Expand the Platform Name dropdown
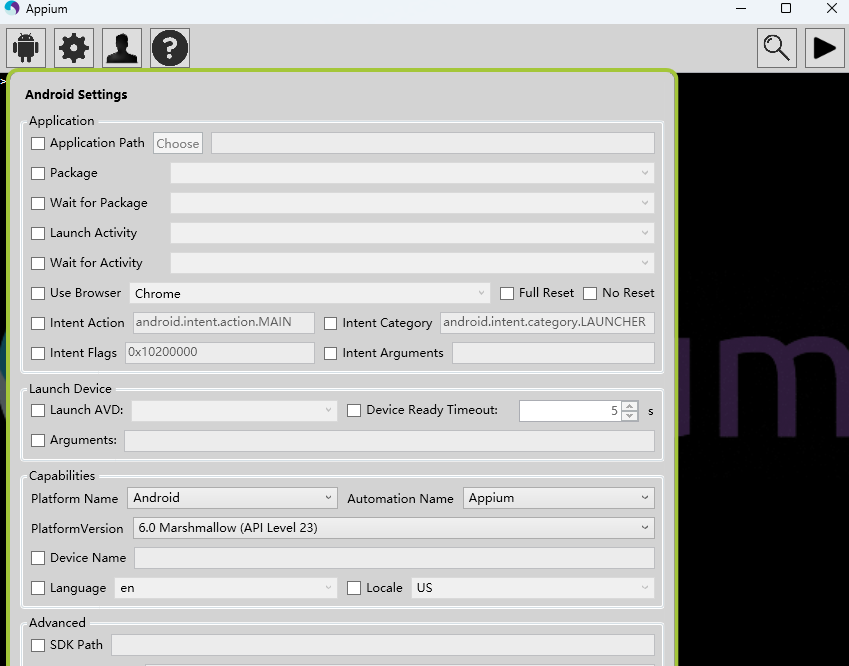The height and width of the screenshot is (666, 849). point(232,498)
